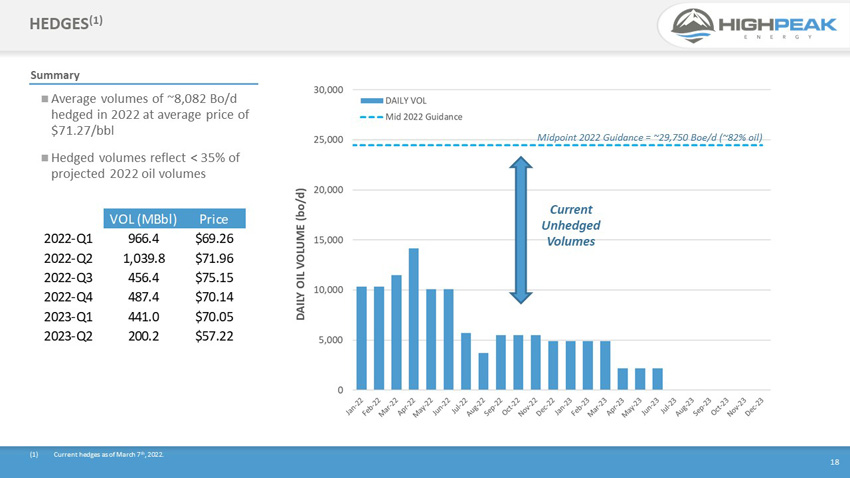
Task: Click the VOL (MBbl) column header
Action: tap(143, 219)
